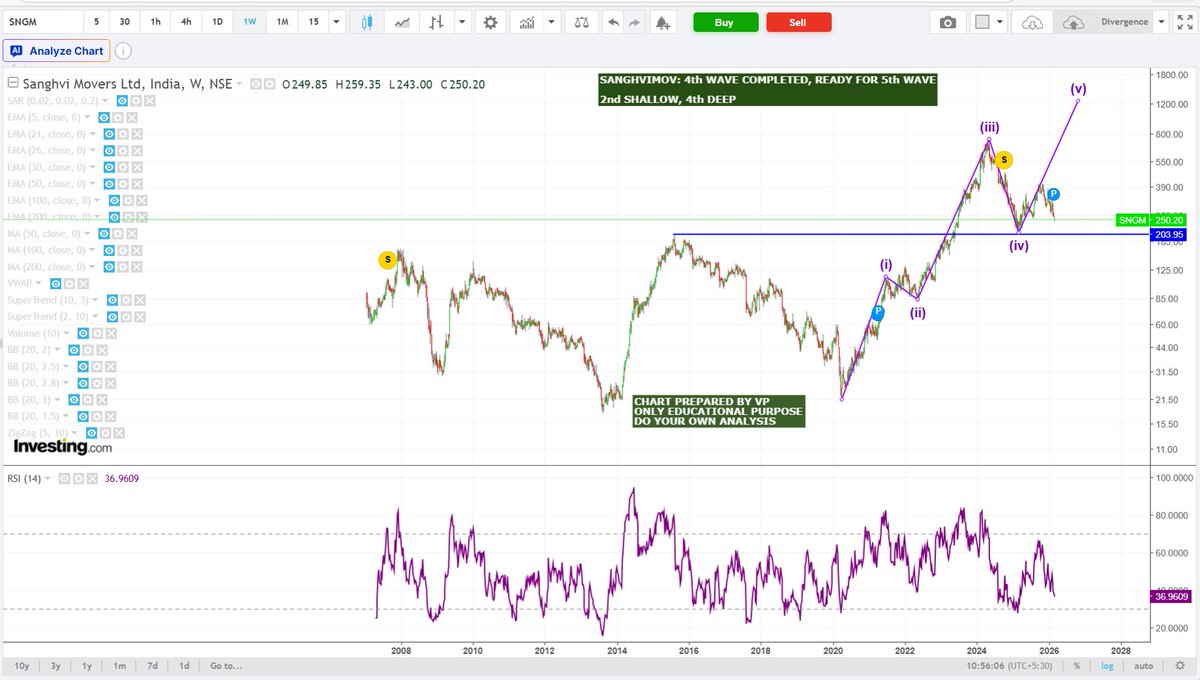Image resolution: width=1200 pixels, height=680 pixels.
Task: Redo chart action arrow
Action: click(634, 22)
